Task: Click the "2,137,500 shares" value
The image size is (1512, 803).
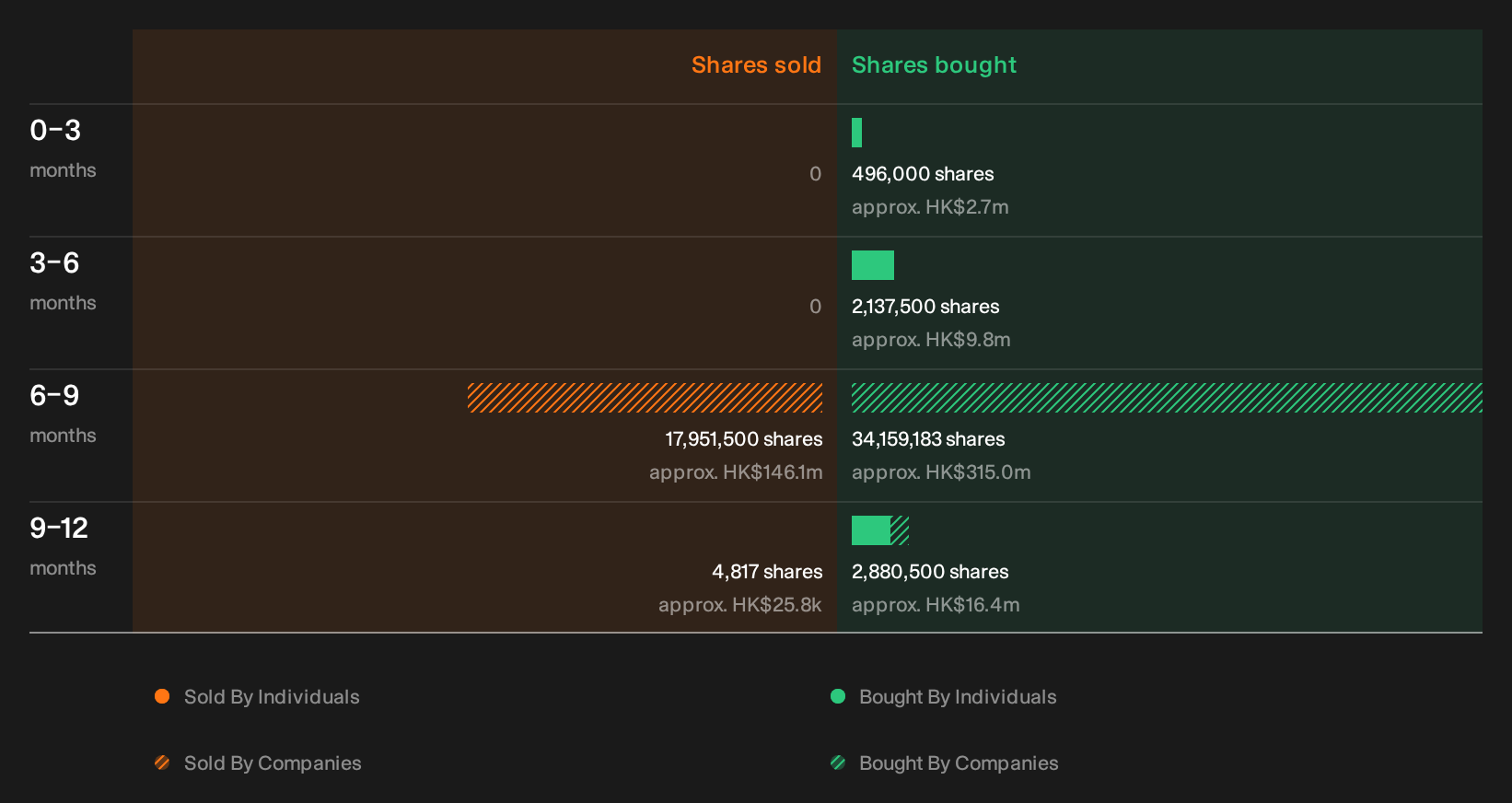Action: click(x=925, y=307)
